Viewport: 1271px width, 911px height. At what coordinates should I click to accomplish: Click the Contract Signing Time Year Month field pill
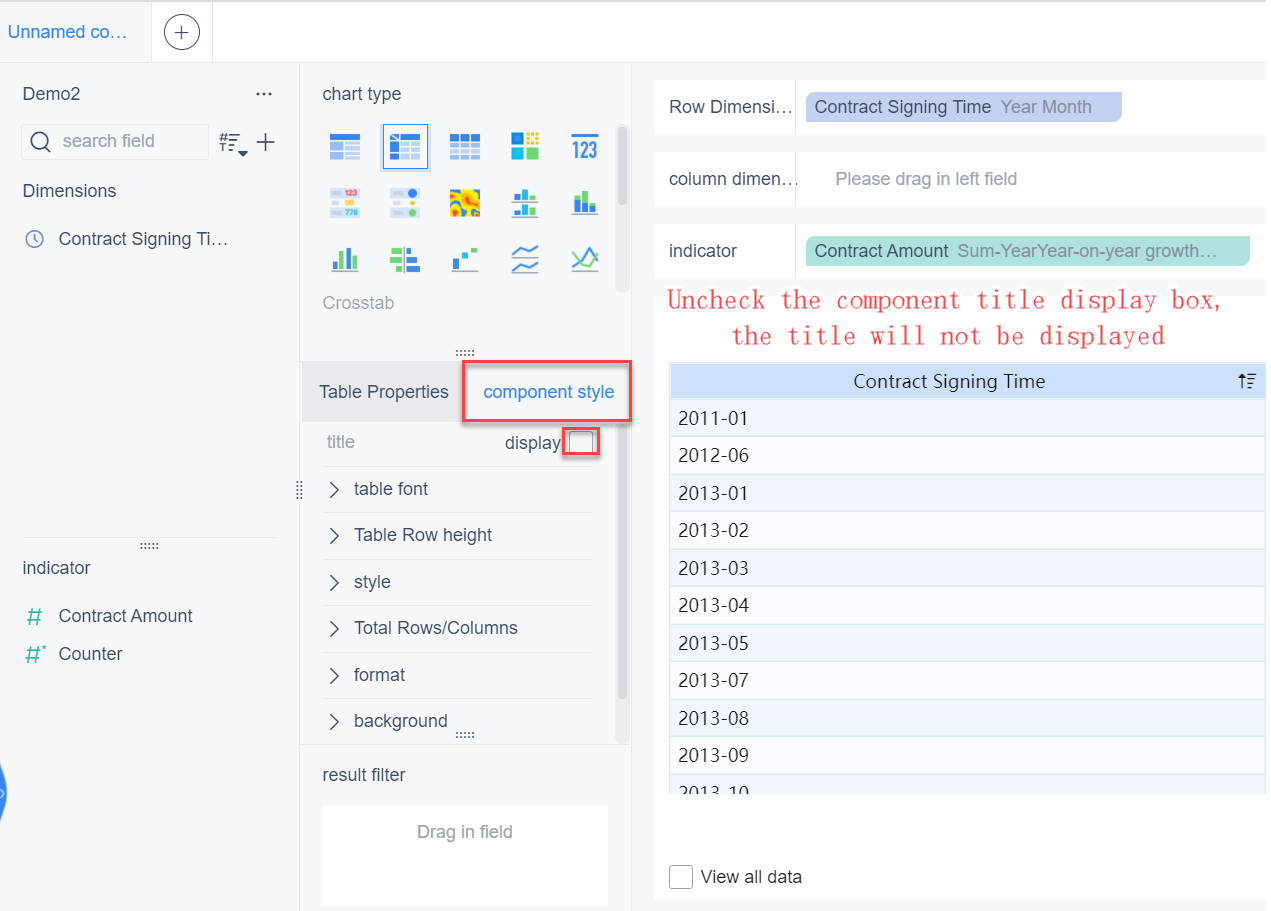[x=964, y=107]
